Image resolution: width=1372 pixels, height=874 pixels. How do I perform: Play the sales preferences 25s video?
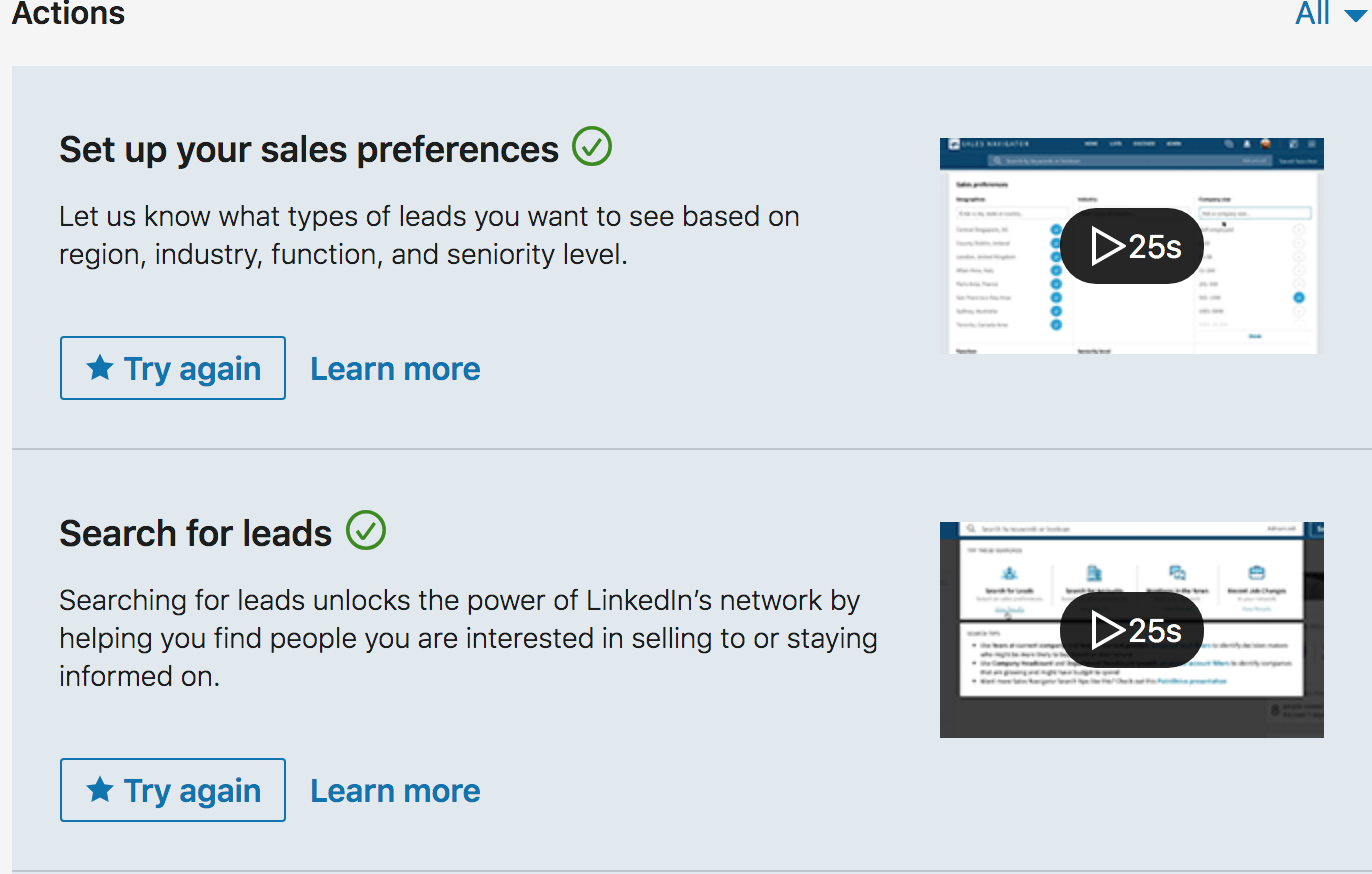point(1131,246)
